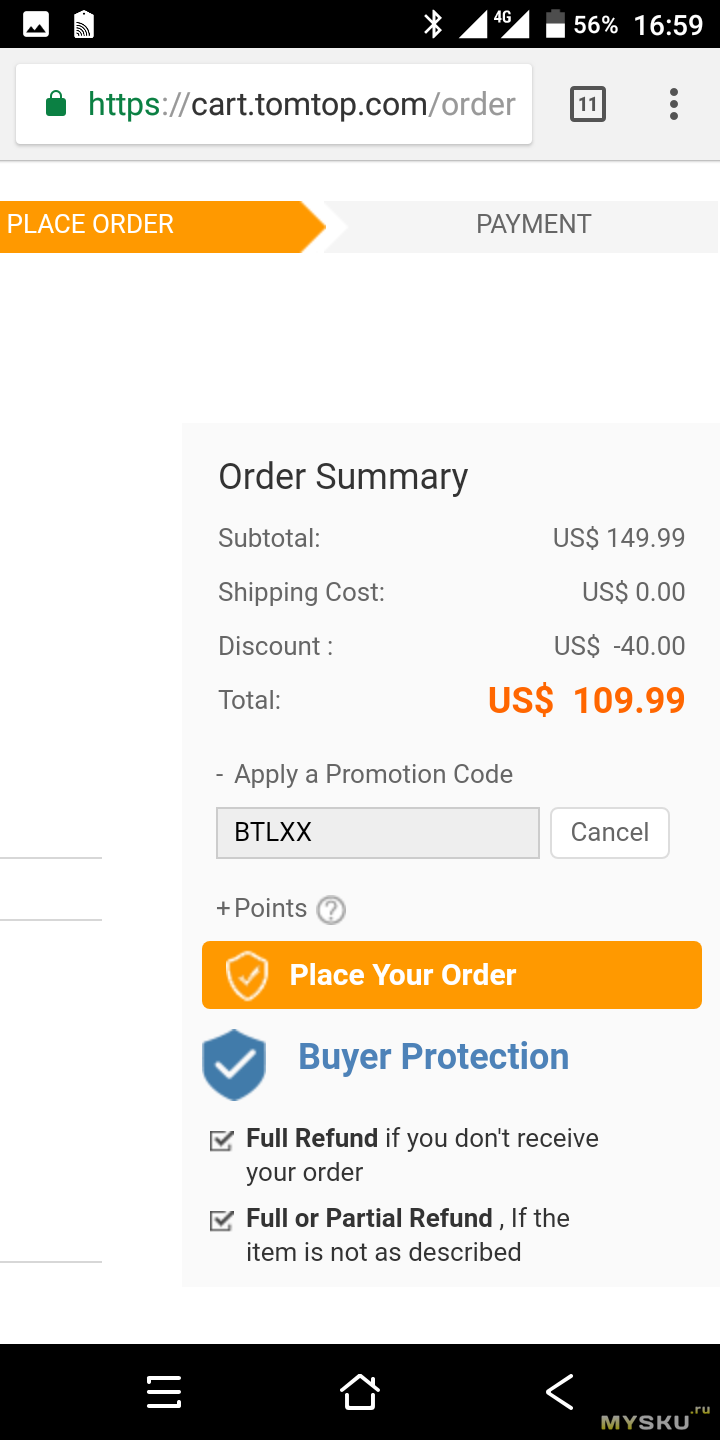
Task: Open the Chrome three-dot overflow menu
Action: click(x=673, y=104)
